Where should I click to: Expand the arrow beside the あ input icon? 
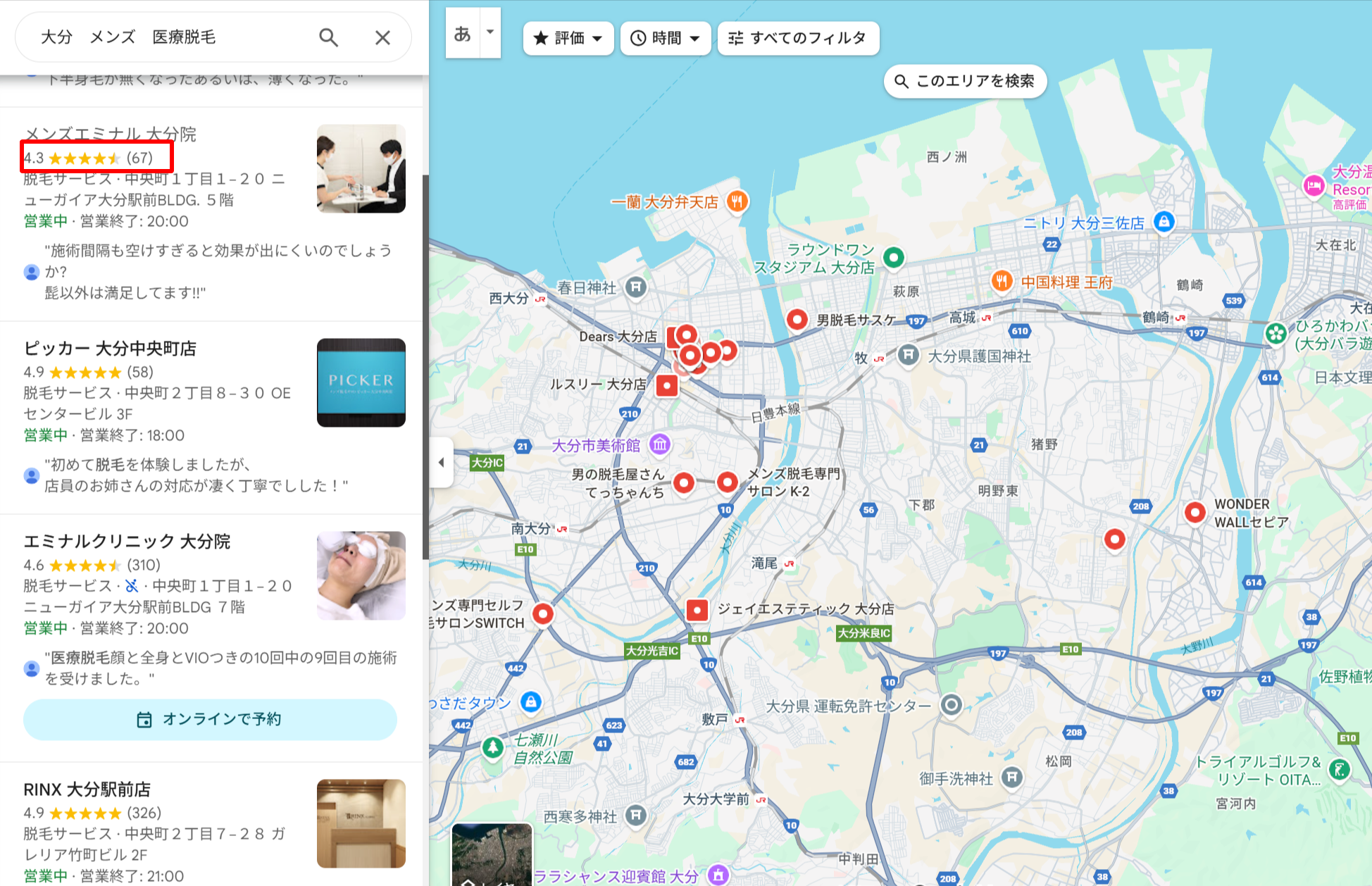click(489, 32)
